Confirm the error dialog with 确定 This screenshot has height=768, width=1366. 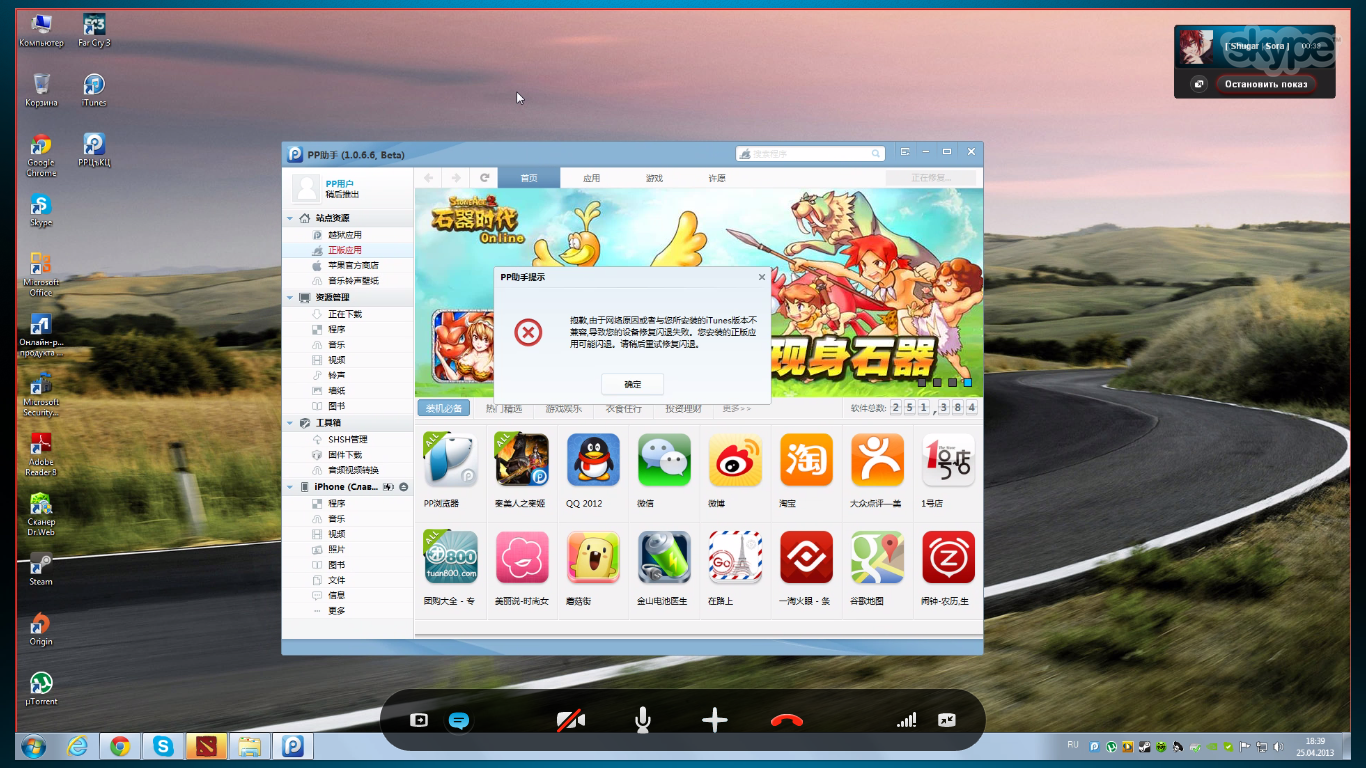click(x=632, y=384)
